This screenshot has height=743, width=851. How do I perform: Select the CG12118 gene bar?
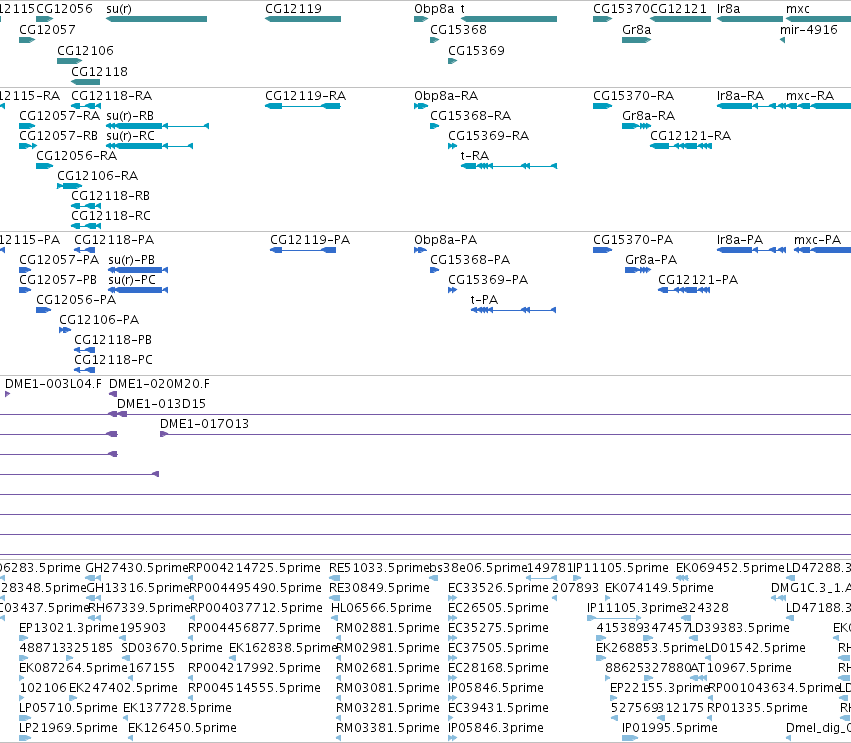85,82
